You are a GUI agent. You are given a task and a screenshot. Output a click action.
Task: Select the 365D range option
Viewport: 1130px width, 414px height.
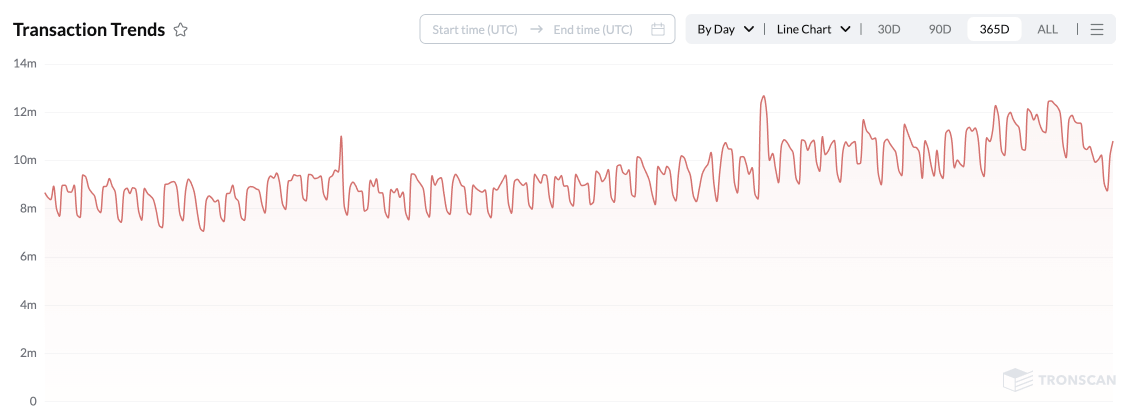(x=994, y=30)
